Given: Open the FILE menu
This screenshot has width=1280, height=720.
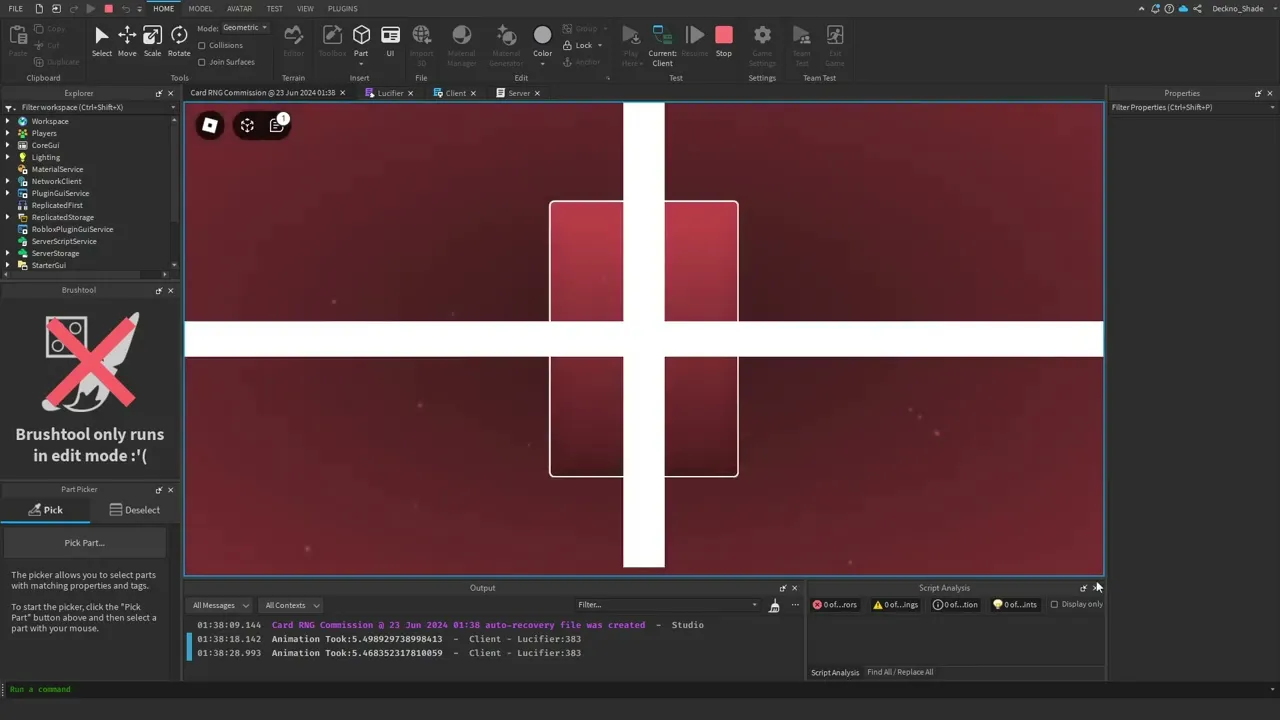Looking at the screenshot, I should 16,9.
